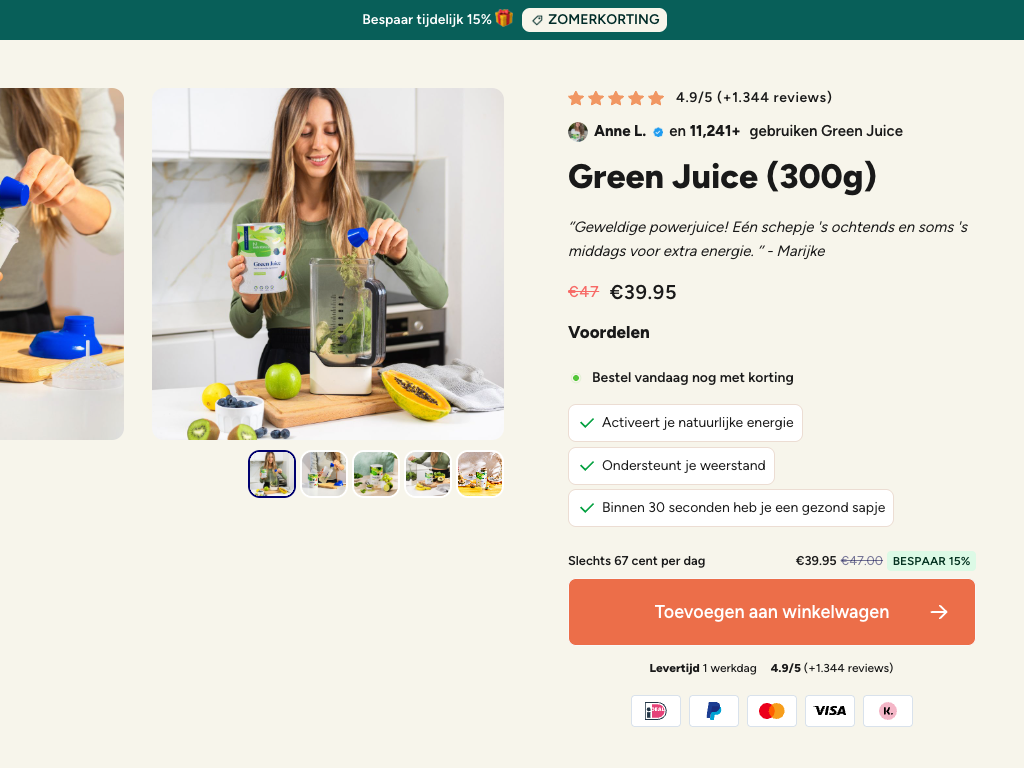
Task: Click the blue verified badge icon
Action: 658,132
